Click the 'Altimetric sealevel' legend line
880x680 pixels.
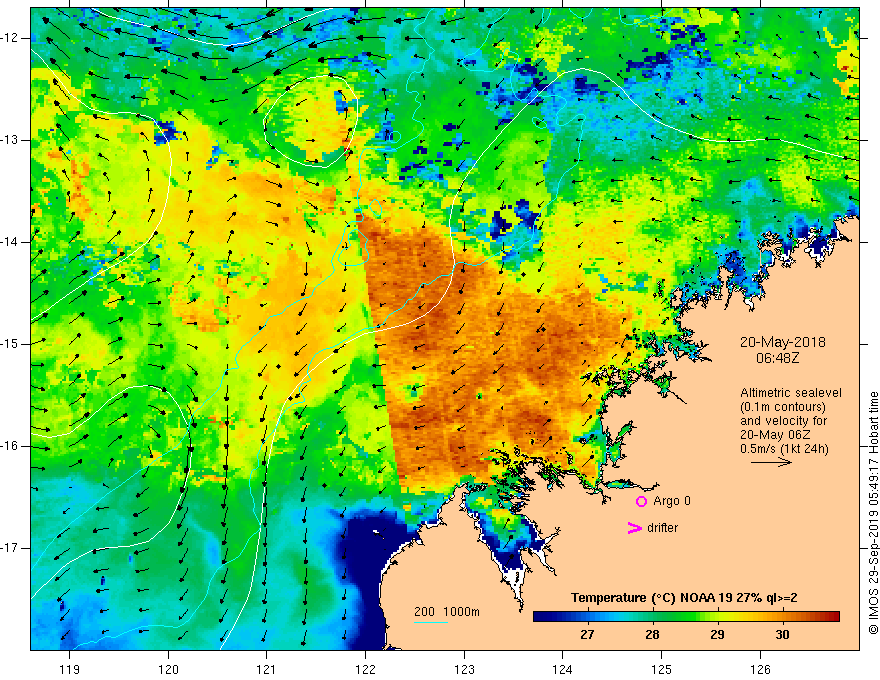(x=791, y=393)
